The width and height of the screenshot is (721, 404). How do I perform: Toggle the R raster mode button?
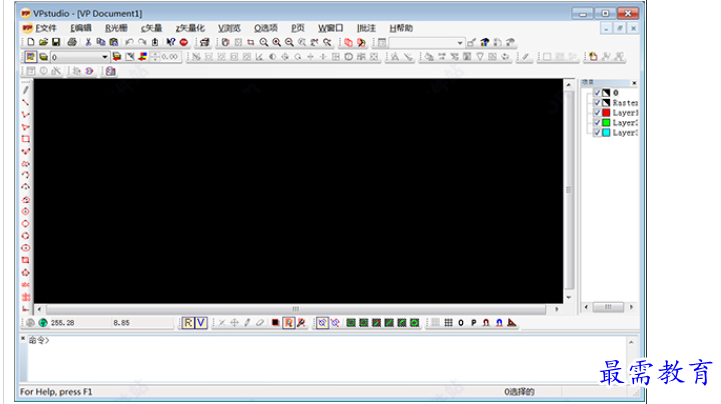pos(188,323)
